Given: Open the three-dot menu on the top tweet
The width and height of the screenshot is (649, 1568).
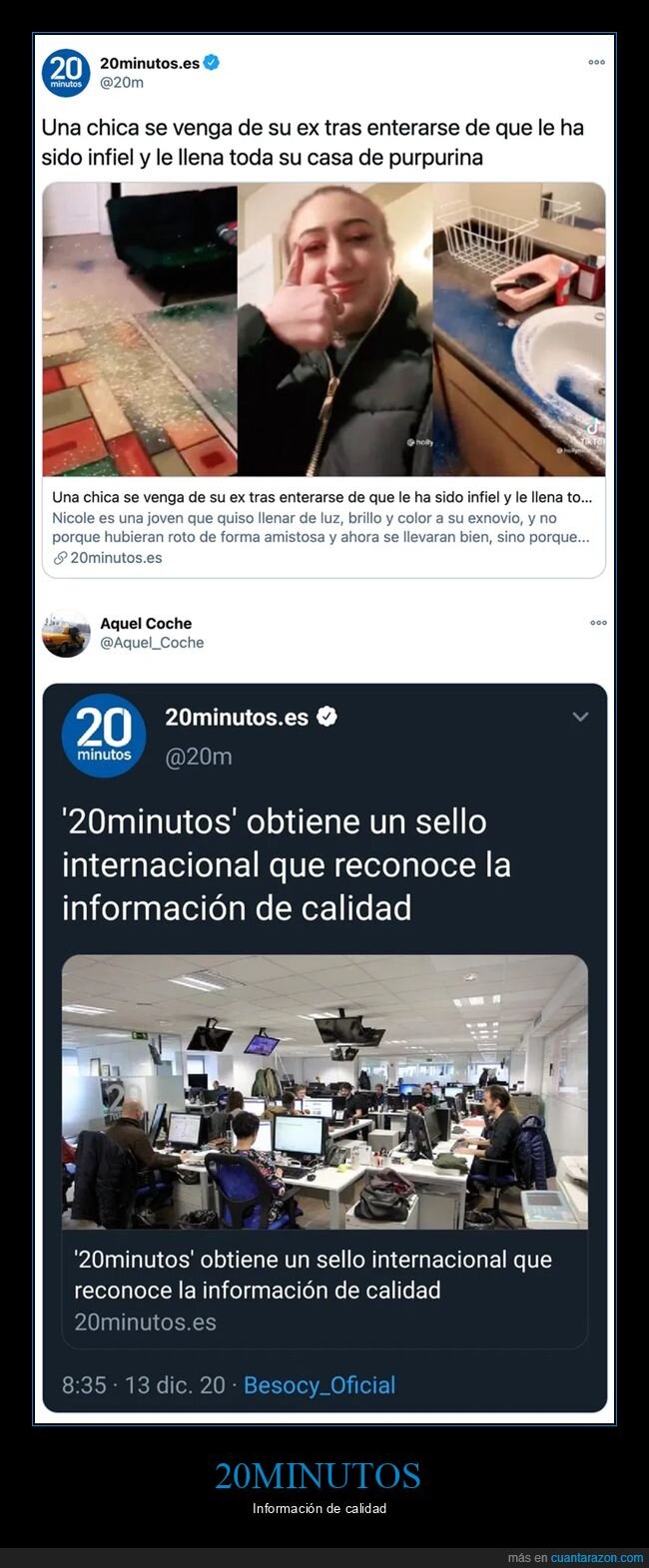Looking at the screenshot, I should tap(596, 62).
